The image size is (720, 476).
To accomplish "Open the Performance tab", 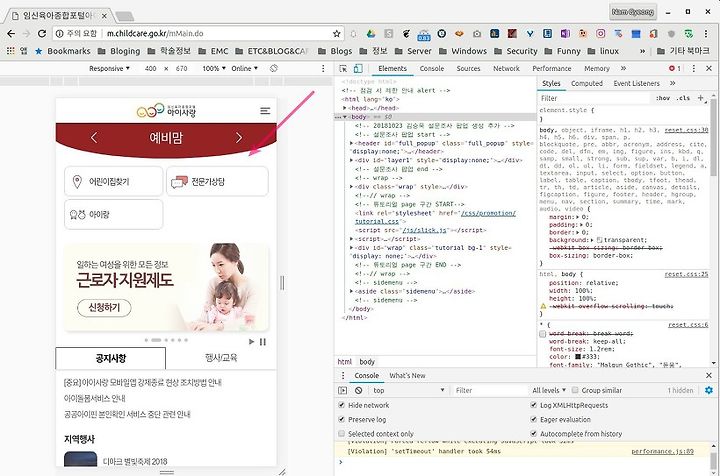I will 551,68.
